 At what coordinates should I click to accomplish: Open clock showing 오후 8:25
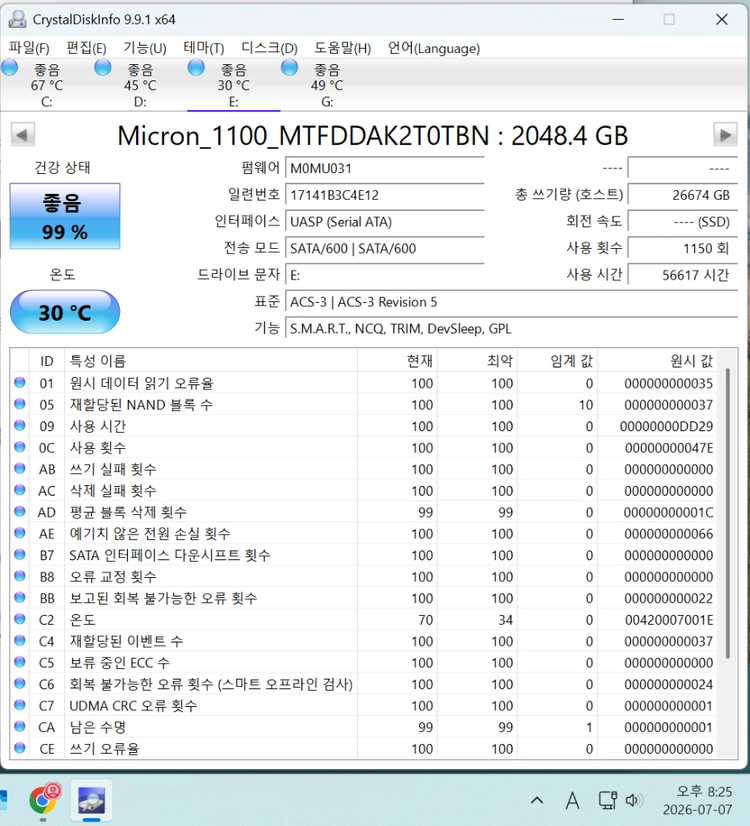point(698,800)
